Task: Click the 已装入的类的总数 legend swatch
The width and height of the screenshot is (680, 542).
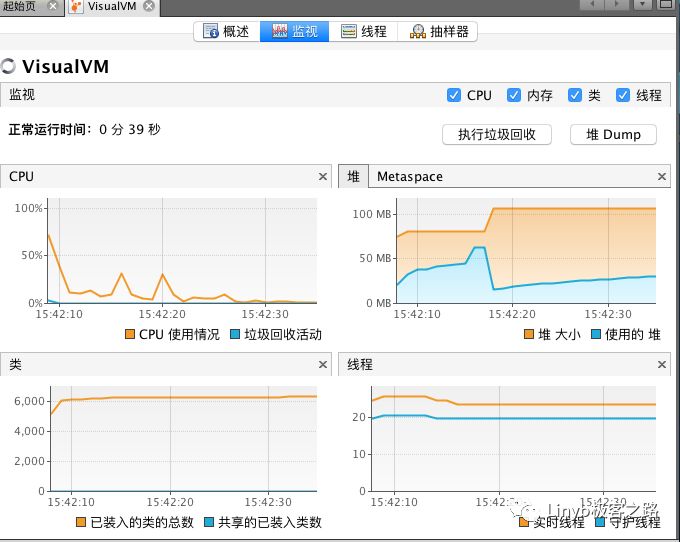Action: coord(81,522)
